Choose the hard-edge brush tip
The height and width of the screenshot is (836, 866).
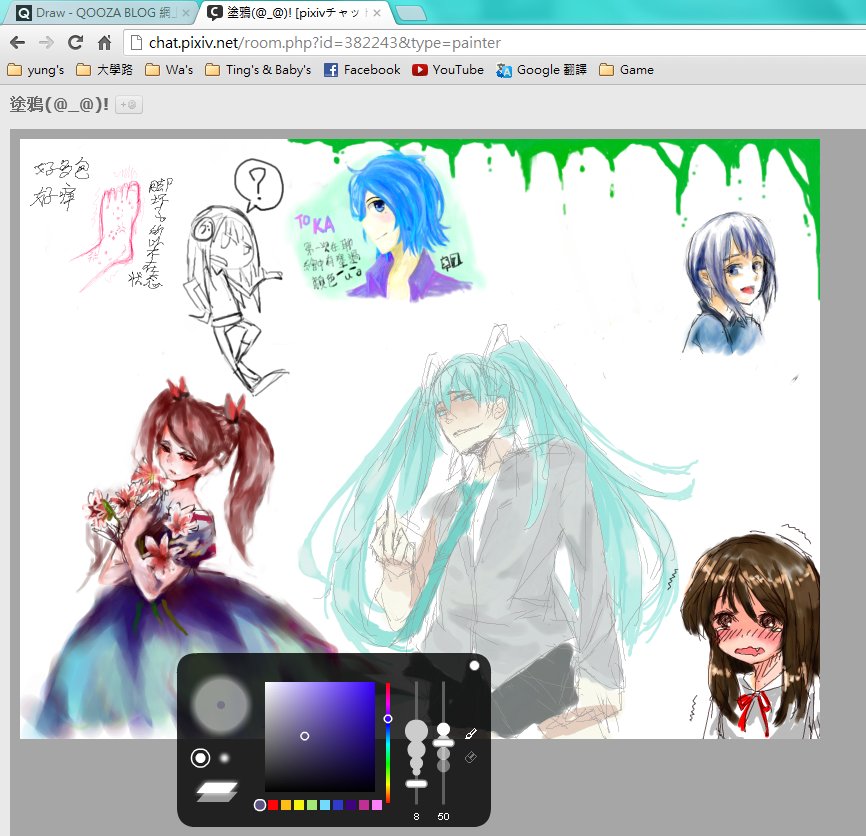(200, 758)
